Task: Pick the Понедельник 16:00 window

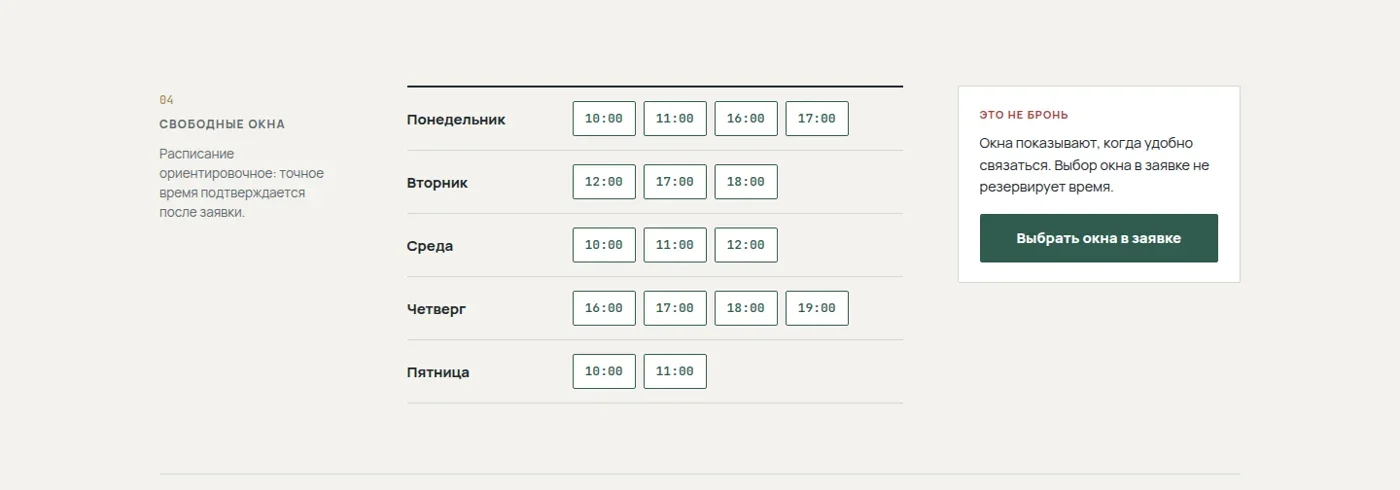Action: [746, 119]
